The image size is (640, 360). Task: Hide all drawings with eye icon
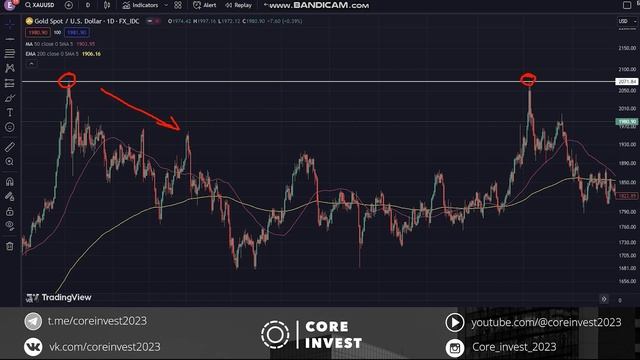coord(10,226)
